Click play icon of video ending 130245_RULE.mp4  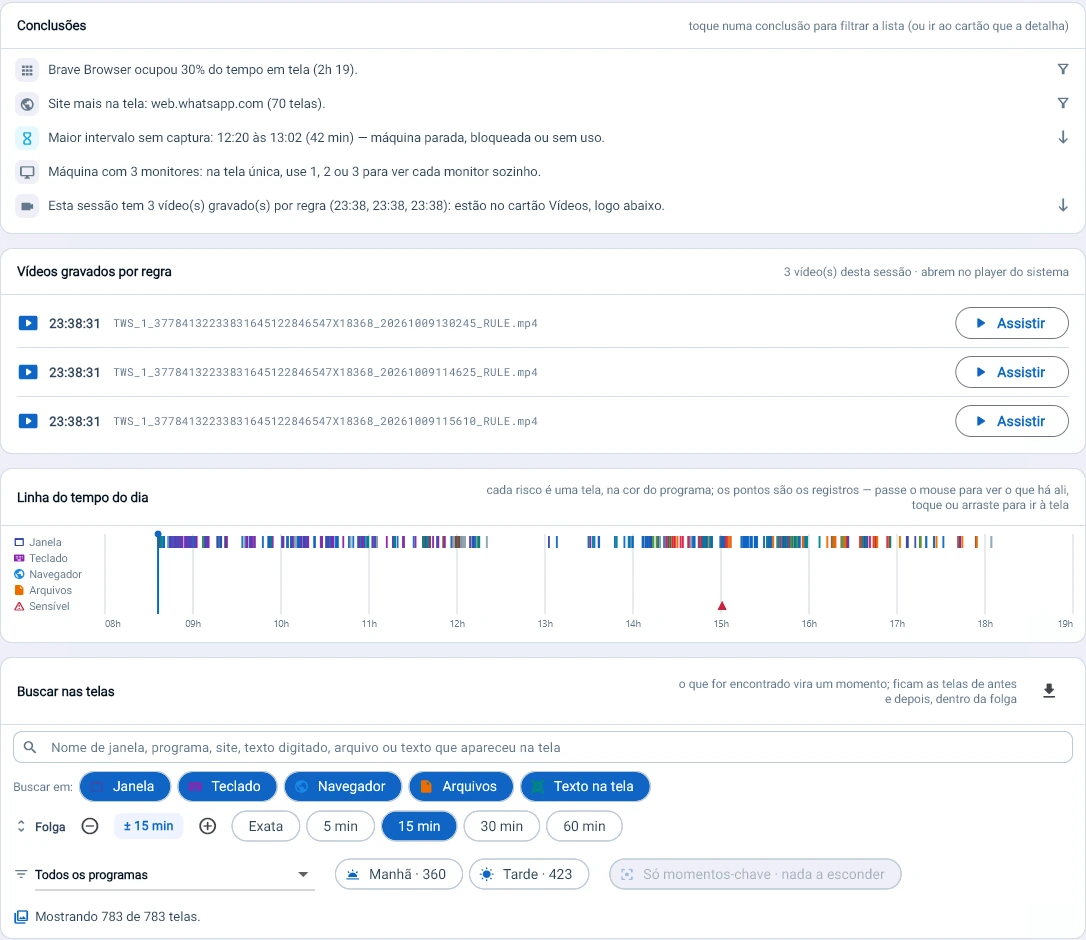point(28,323)
